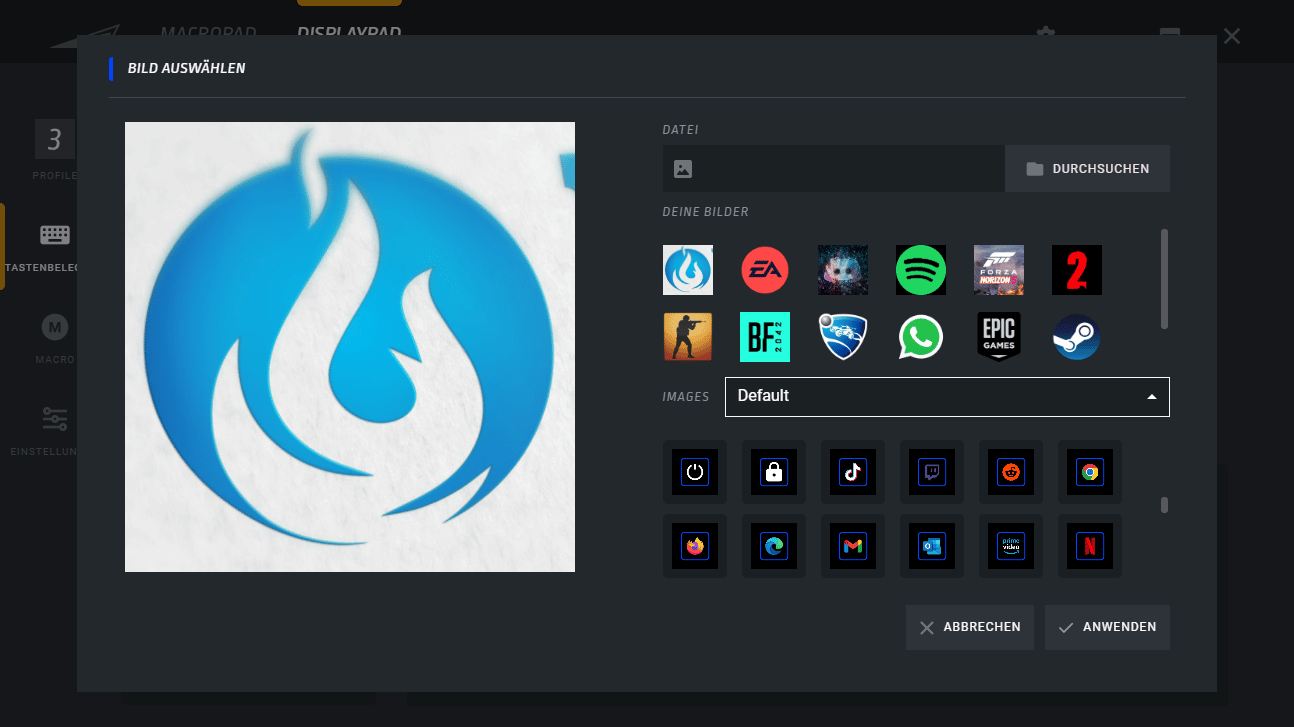Click the Deine Bilder scrollbar

coord(1164,278)
